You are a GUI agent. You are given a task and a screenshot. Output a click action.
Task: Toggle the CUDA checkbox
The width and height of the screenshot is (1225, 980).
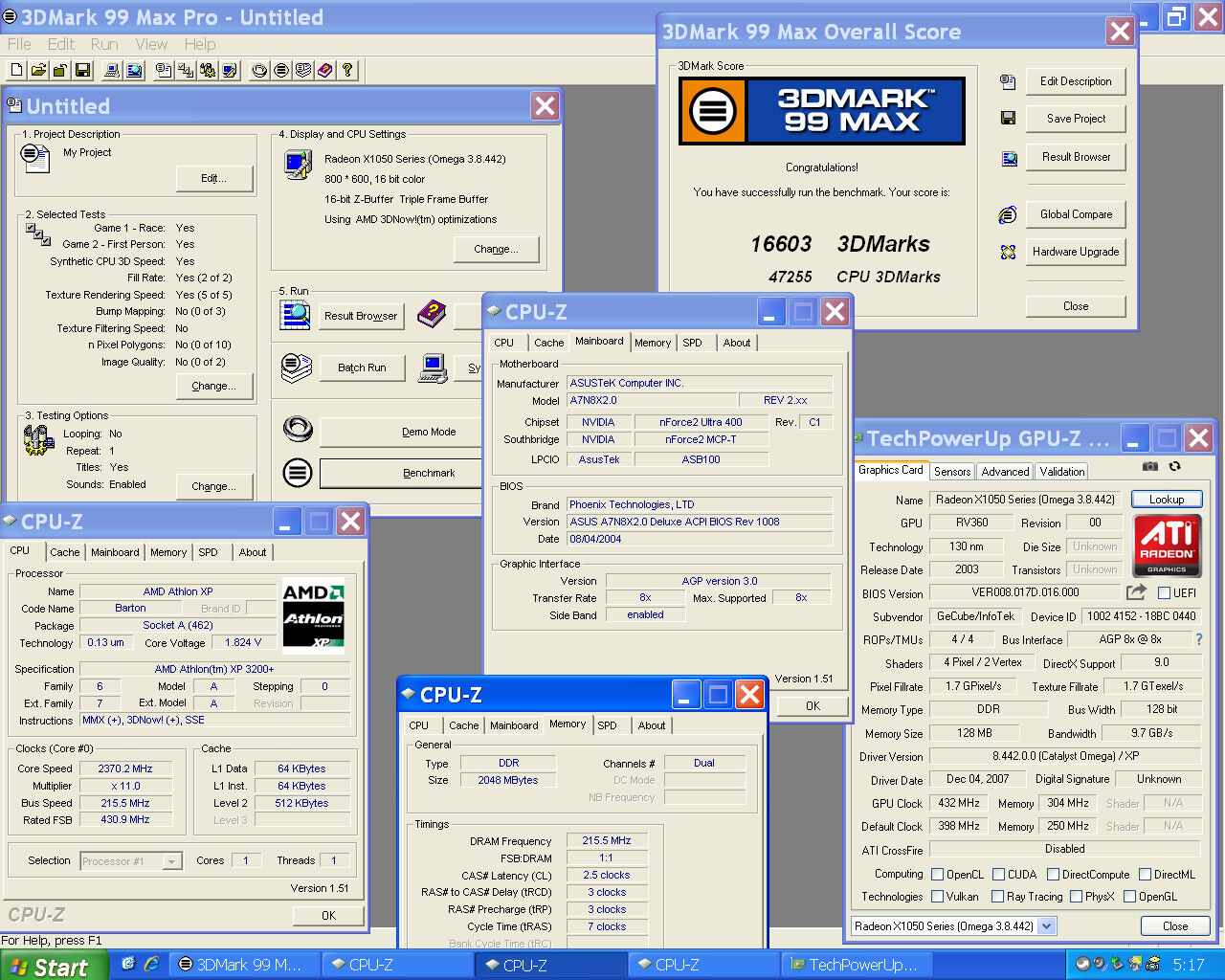(998, 874)
